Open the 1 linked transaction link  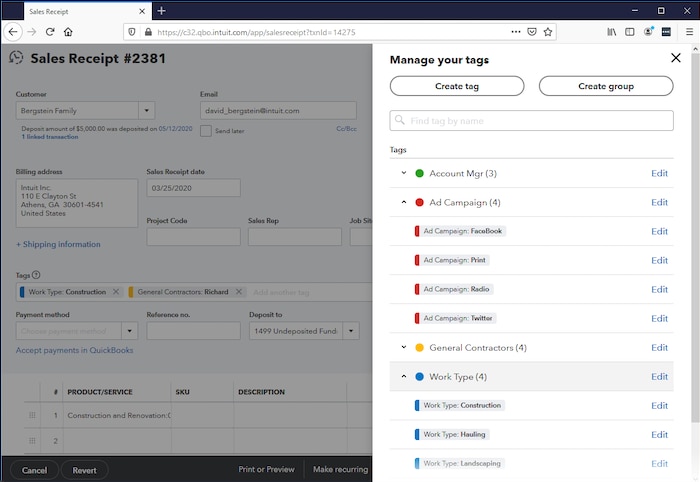[50, 137]
